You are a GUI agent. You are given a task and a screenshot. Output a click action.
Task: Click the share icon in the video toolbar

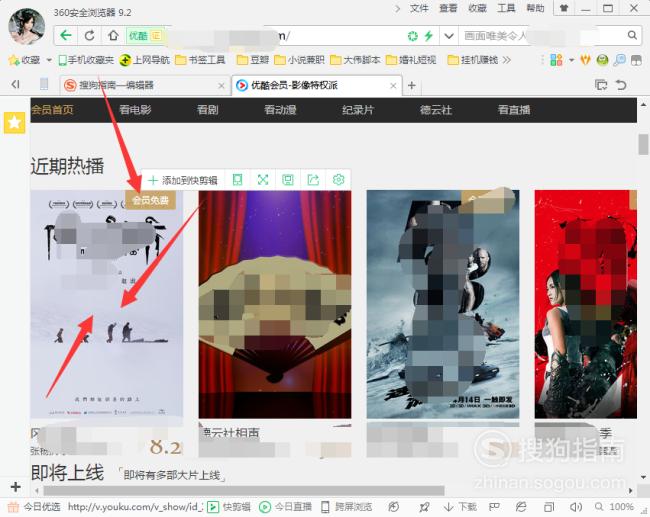coord(313,180)
